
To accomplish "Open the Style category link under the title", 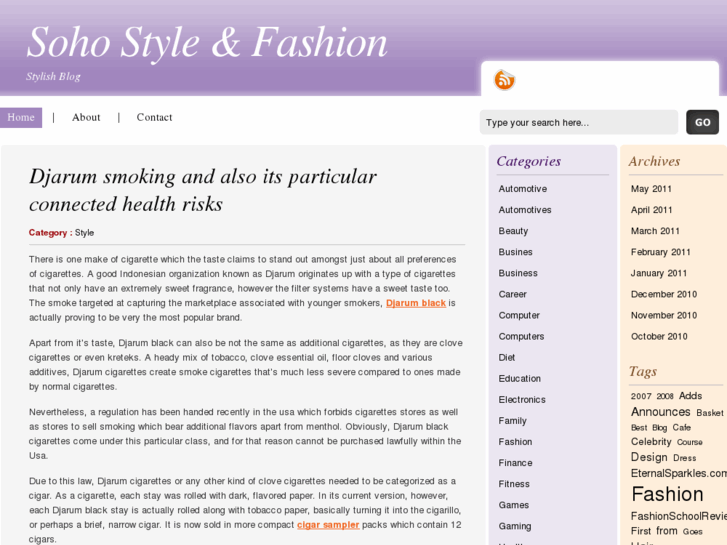I will [84, 233].
